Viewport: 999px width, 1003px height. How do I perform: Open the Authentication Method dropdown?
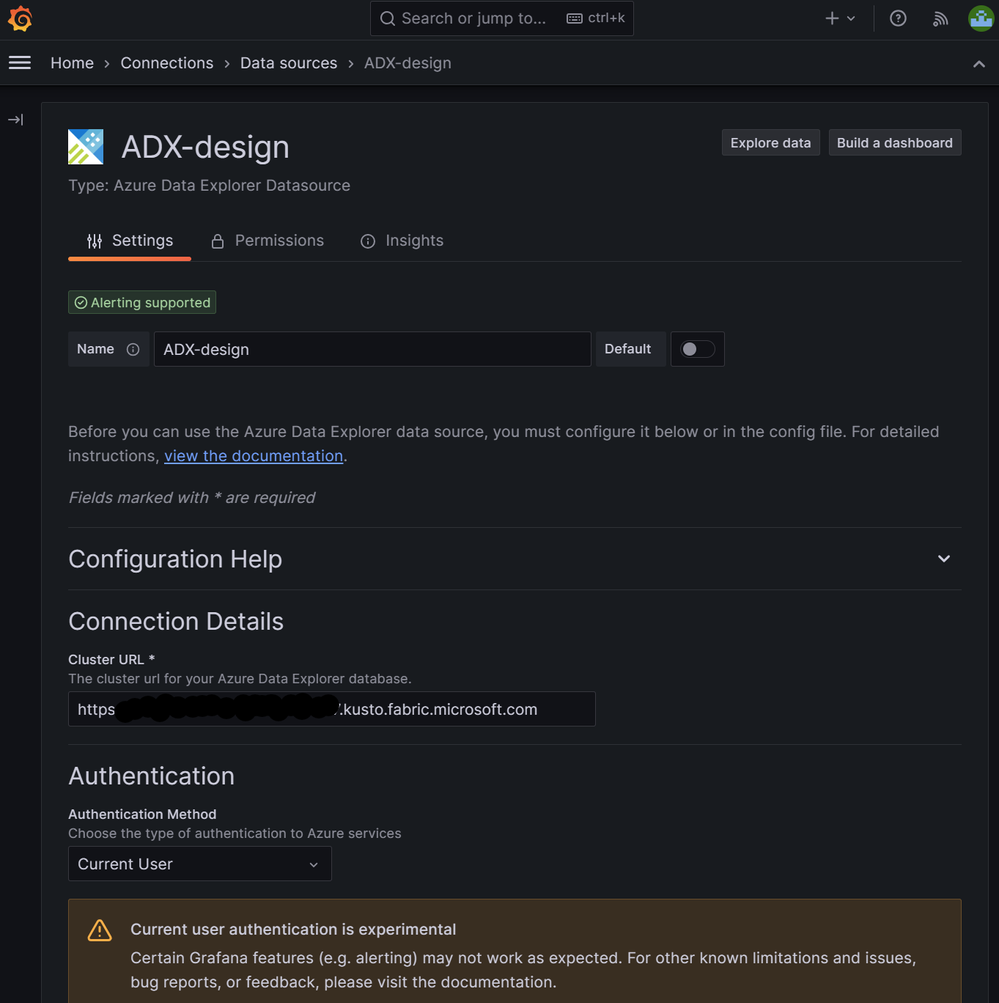[x=200, y=864]
